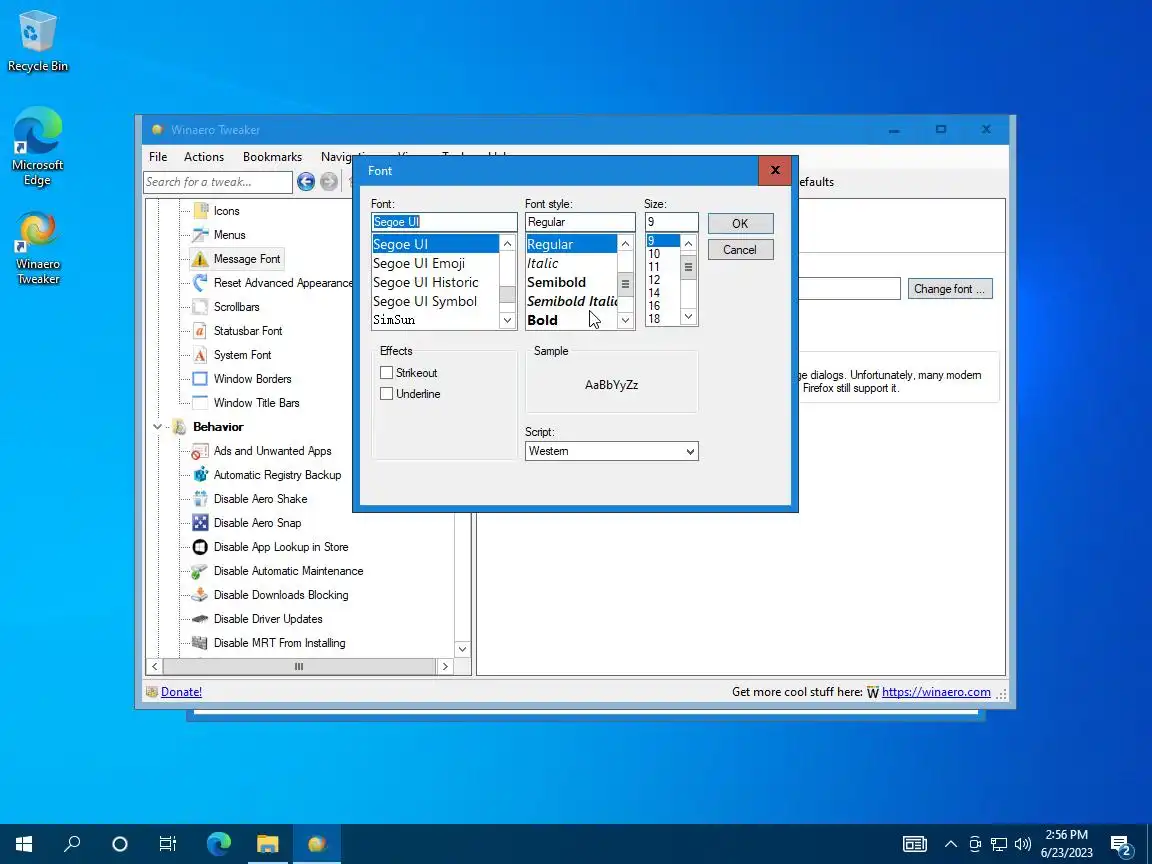
Task: Click the Font list down arrow
Action: click(x=508, y=320)
